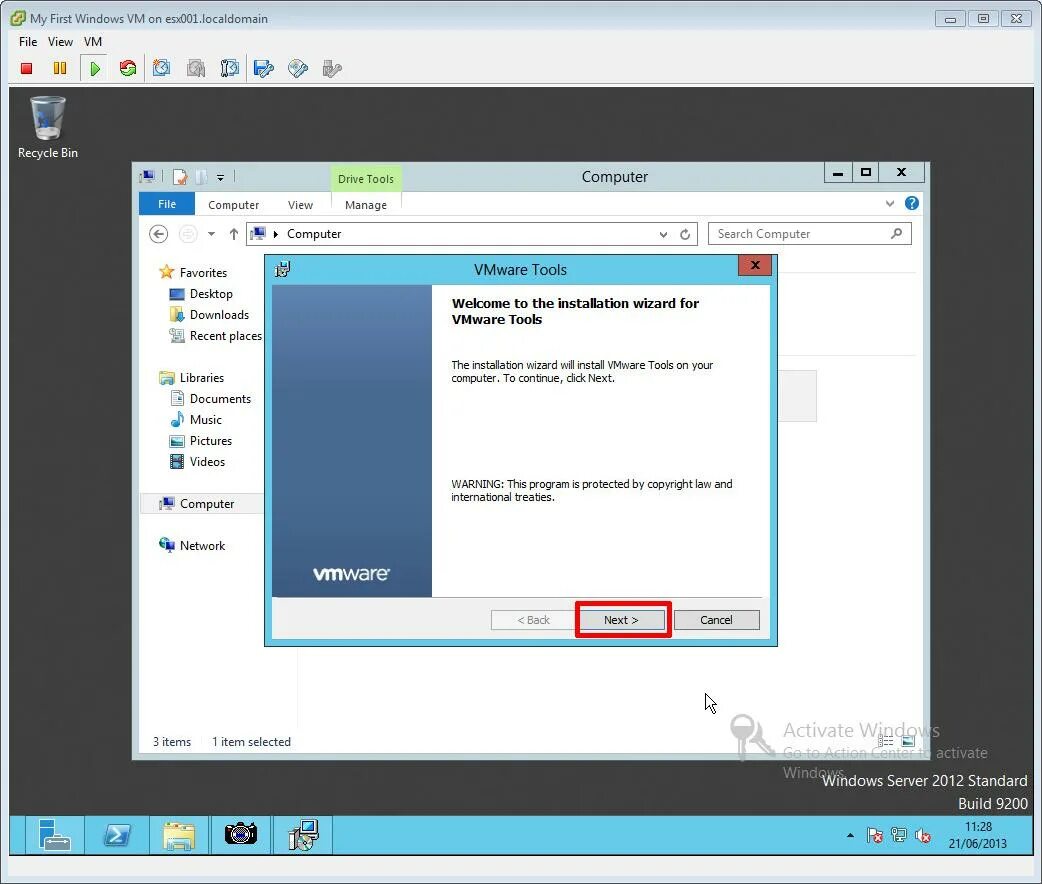Click the blue help question mark icon

pyautogui.click(x=912, y=203)
